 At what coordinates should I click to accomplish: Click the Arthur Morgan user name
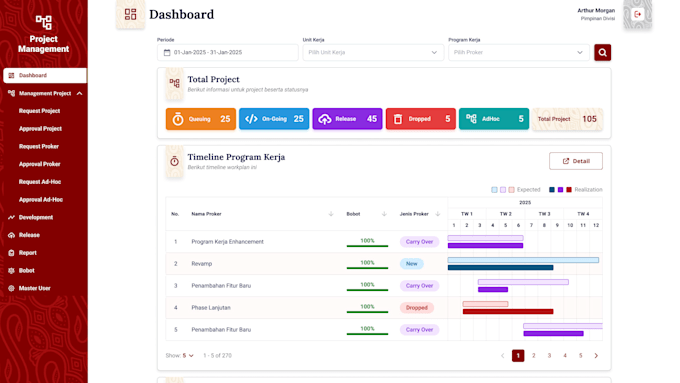[x=596, y=10]
